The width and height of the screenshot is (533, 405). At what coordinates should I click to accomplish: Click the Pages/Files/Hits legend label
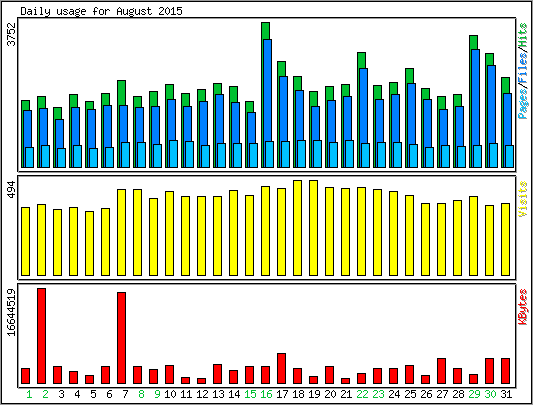523,71
